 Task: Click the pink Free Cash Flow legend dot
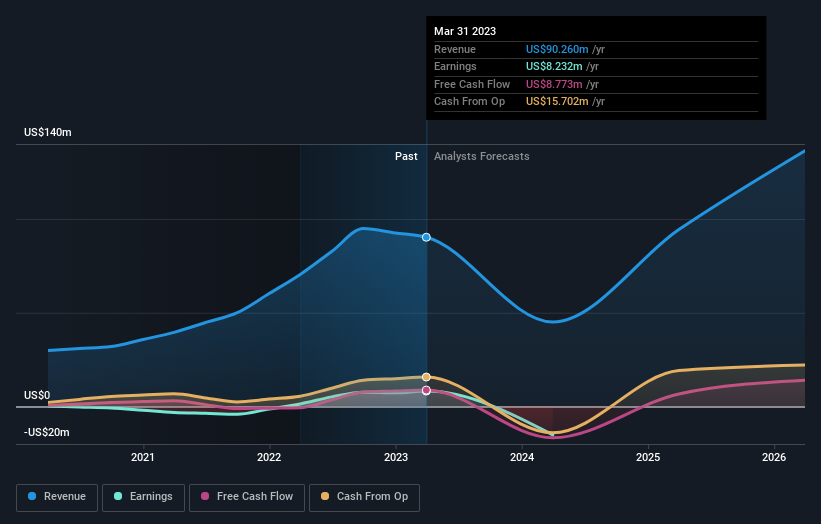coord(205,496)
